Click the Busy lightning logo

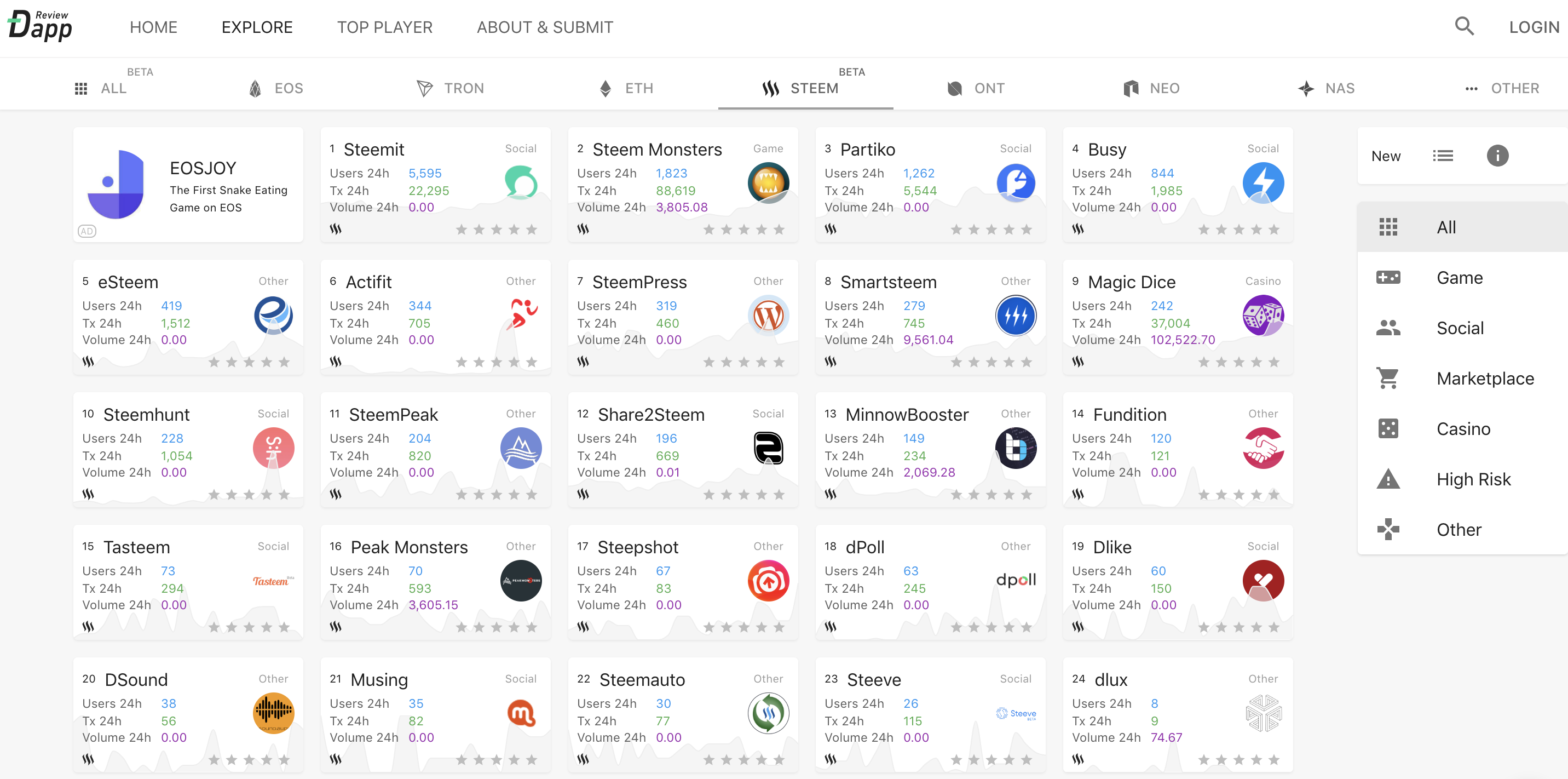point(1263,183)
